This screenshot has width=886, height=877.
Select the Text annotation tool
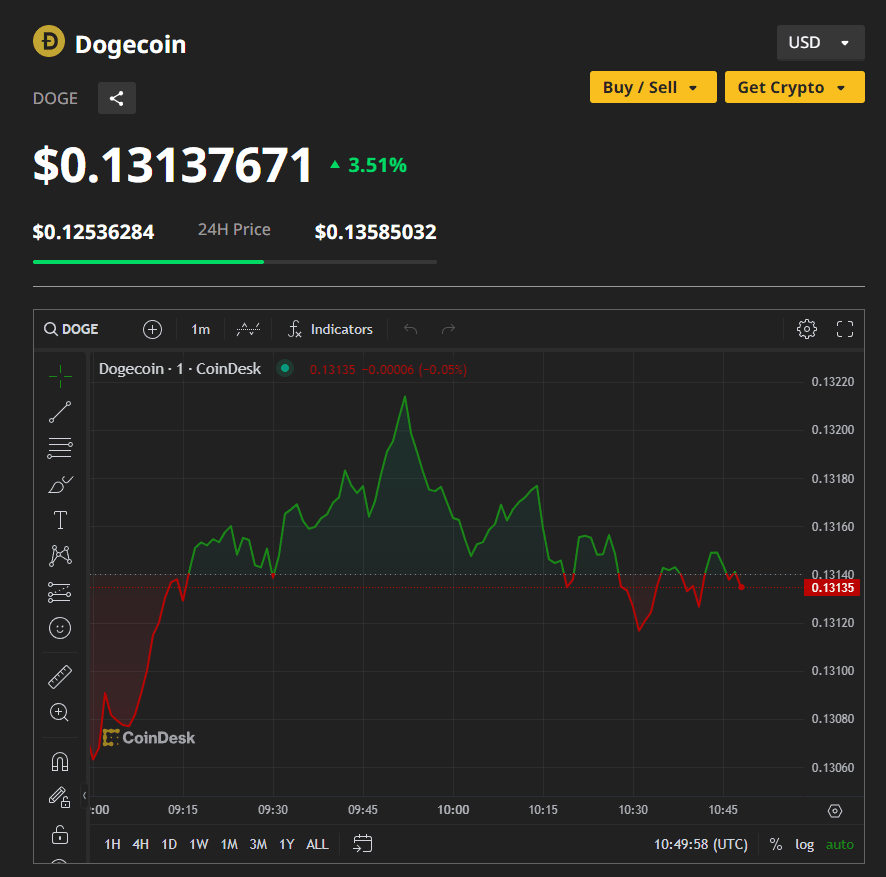[60, 520]
